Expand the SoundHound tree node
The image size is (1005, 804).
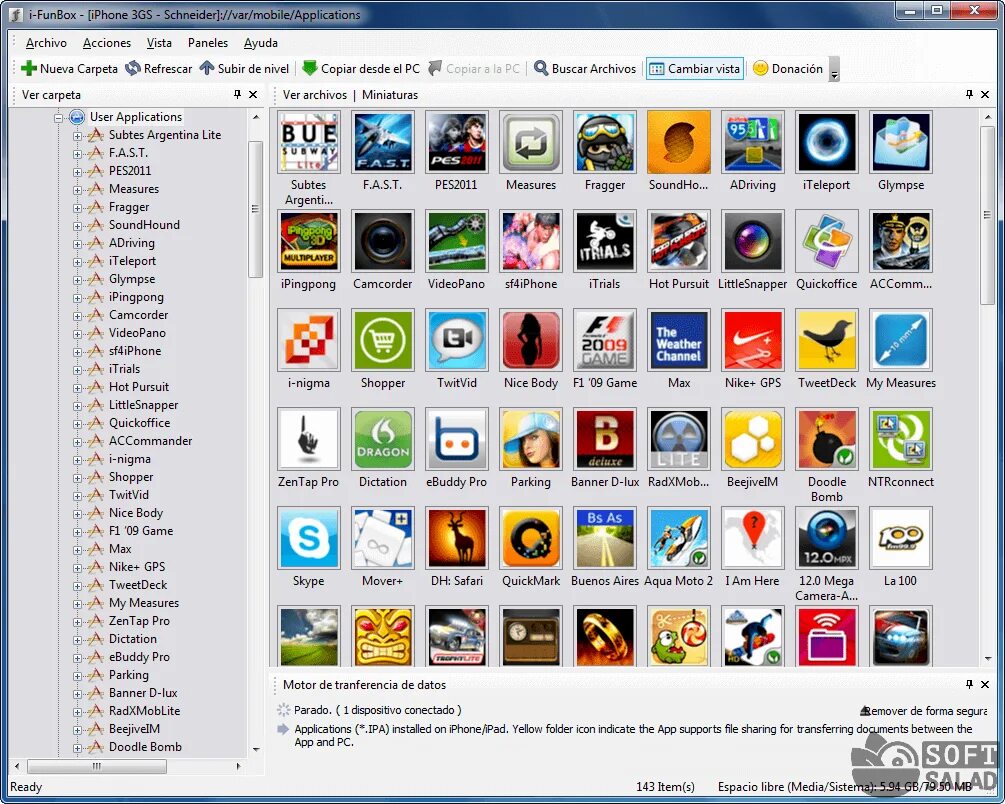point(77,226)
